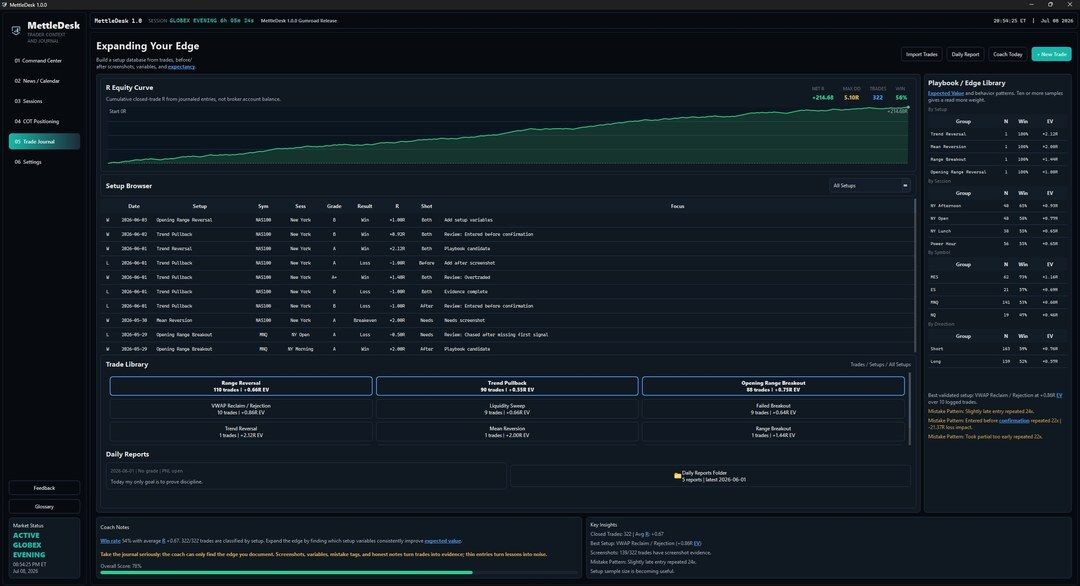Screen dimensions: 1080x586
Task: Click the Win rate link in Coach Notes
Action: [110, 541]
